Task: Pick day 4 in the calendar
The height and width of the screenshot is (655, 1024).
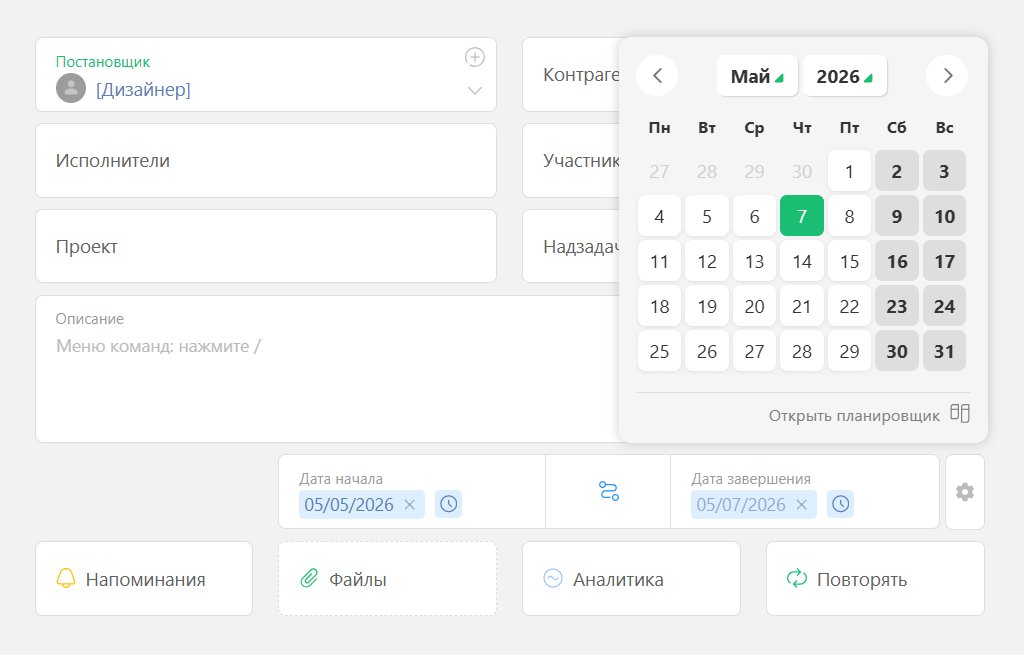Action: [659, 216]
